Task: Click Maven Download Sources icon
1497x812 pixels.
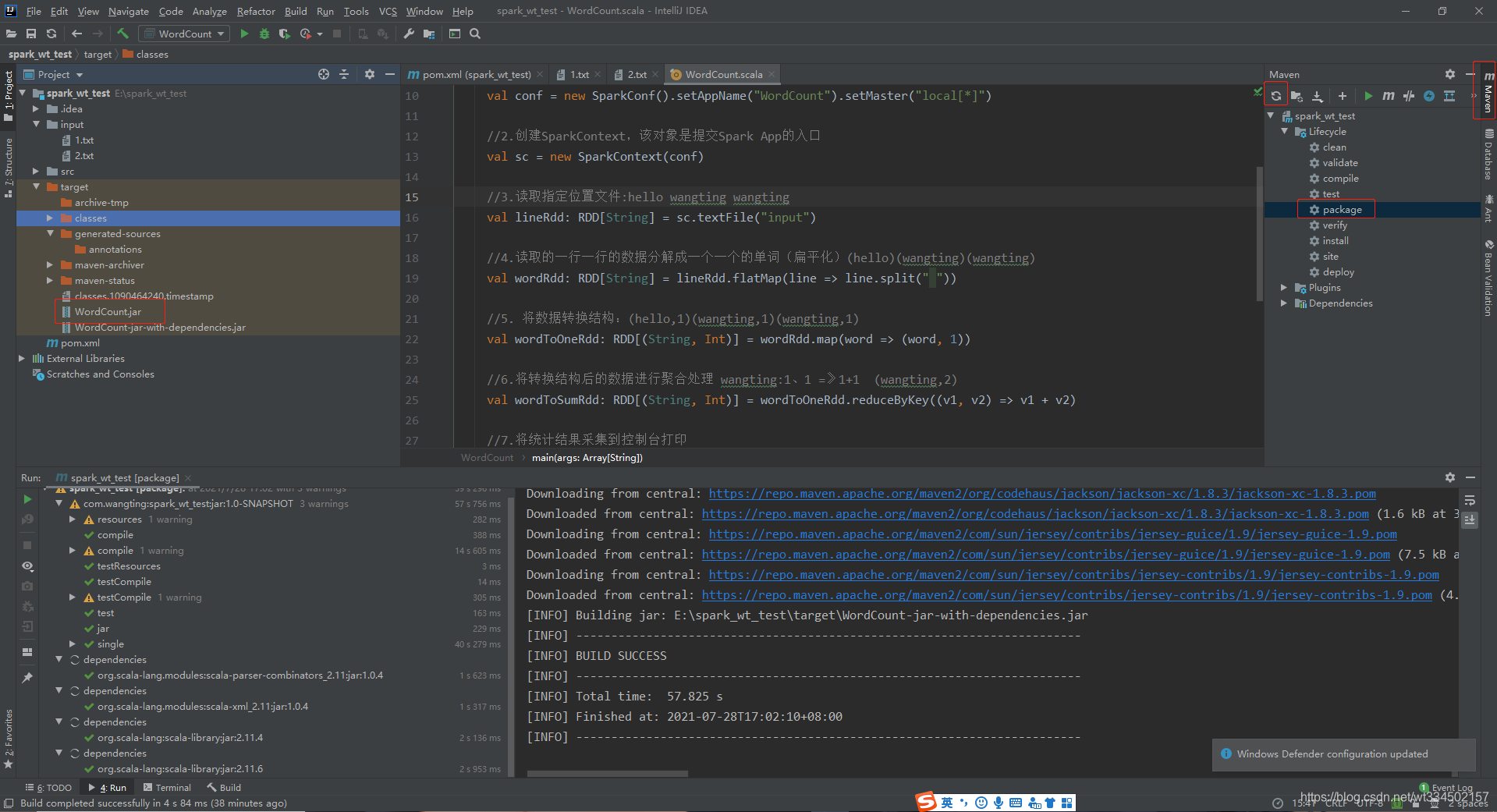Action: tap(1318, 96)
